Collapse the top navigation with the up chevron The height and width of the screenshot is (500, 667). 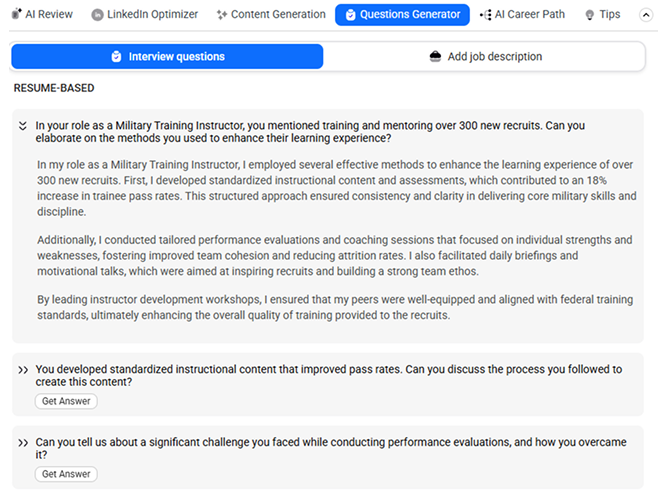[646, 15]
